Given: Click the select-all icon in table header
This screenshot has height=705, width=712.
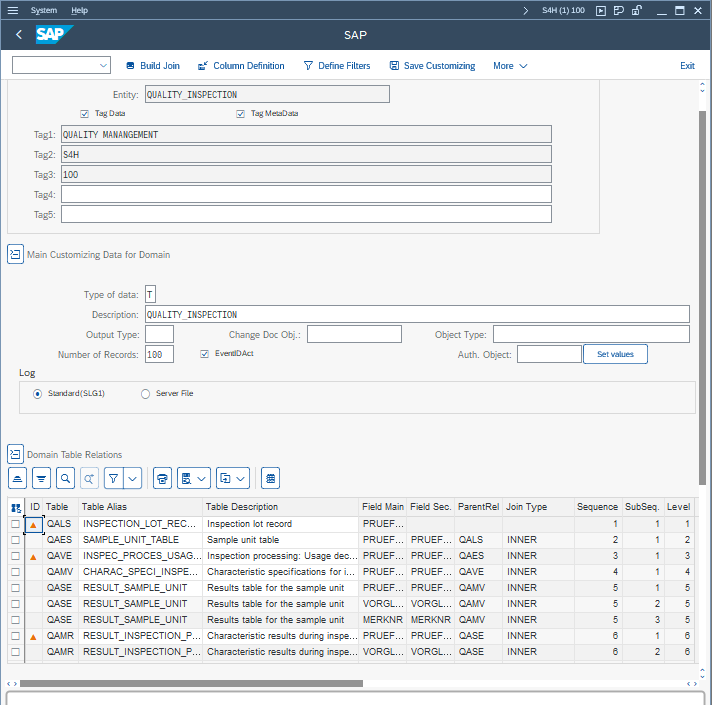Looking at the screenshot, I should (15, 507).
